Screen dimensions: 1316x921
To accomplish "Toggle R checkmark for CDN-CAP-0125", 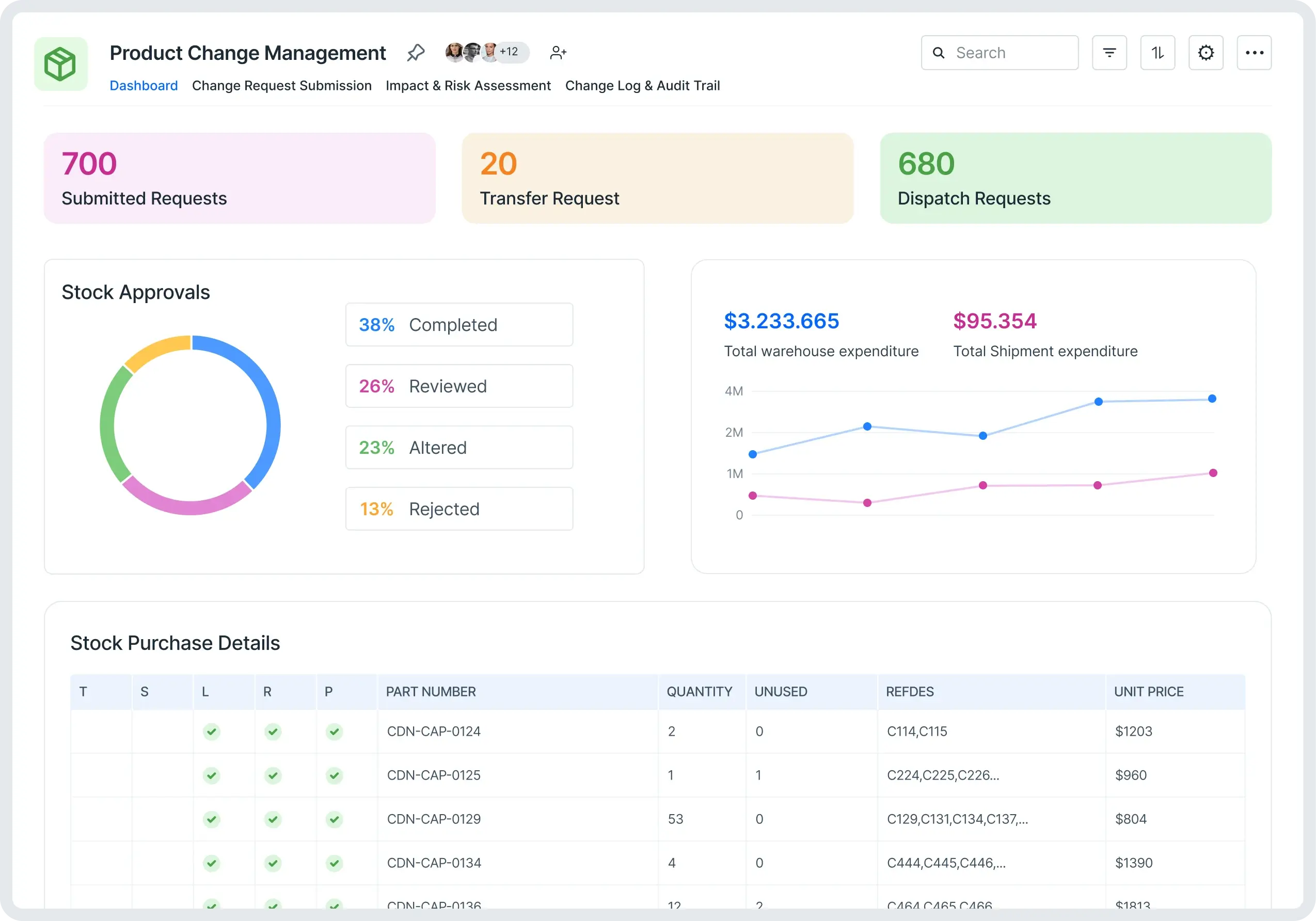I will click(x=273, y=775).
